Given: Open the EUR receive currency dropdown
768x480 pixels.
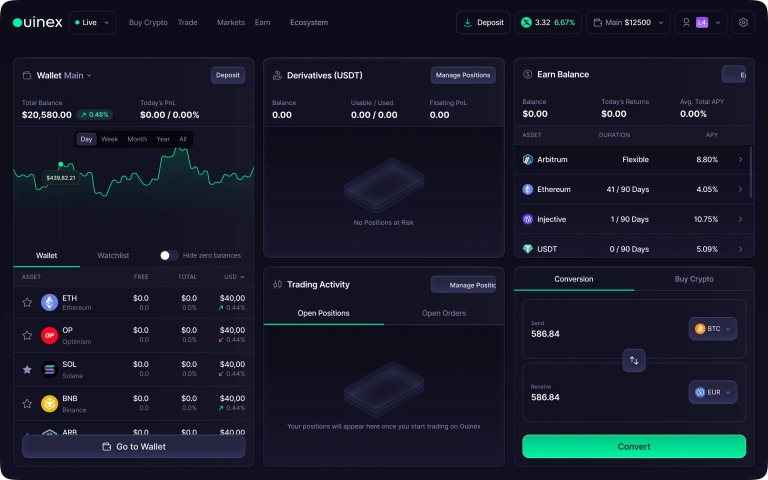Looking at the screenshot, I should tap(713, 392).
